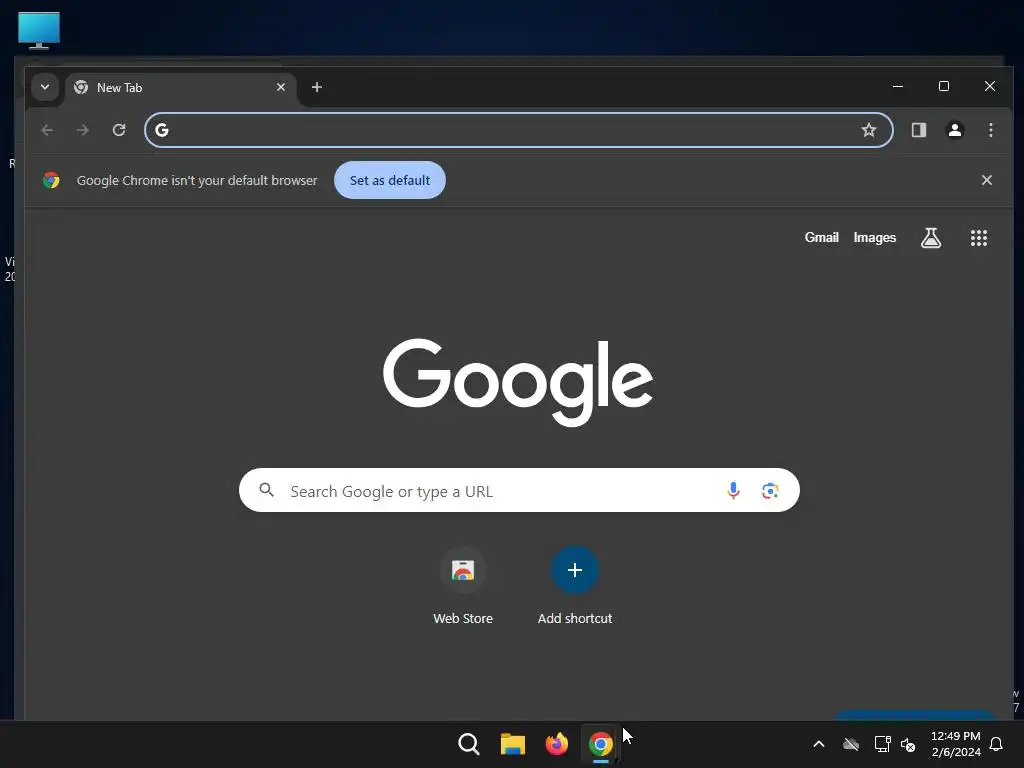
Task: Click magnifier icon in Google search box
Action: pyautogui.click(x=266, y=490)
